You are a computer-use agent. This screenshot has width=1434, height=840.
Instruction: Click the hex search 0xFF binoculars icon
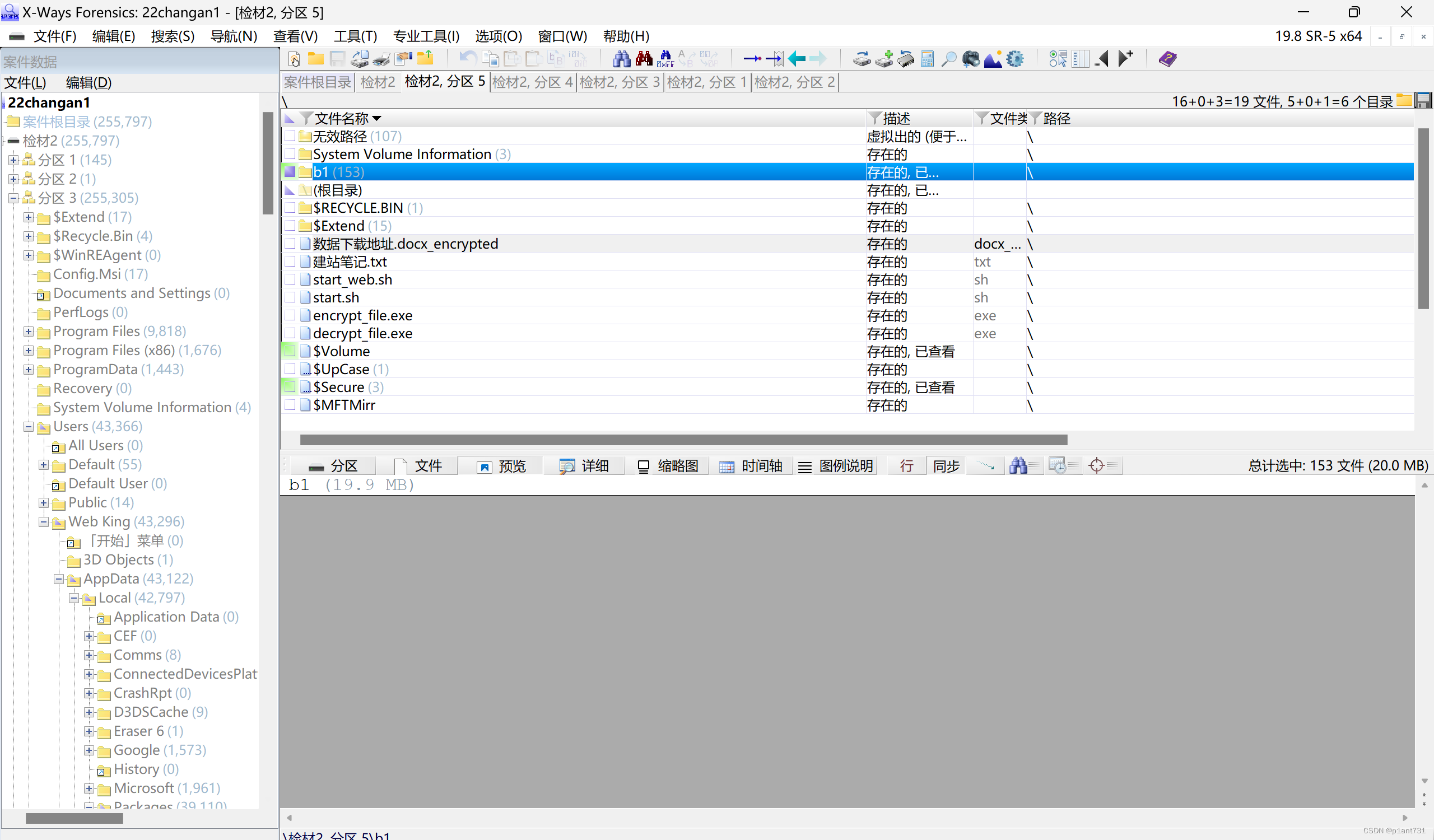coord(665,59)
